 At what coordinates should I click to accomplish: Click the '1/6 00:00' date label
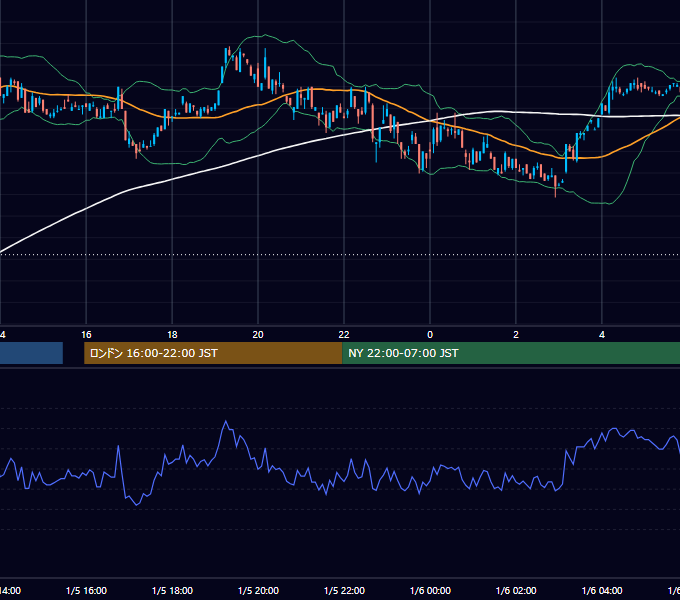430,590
